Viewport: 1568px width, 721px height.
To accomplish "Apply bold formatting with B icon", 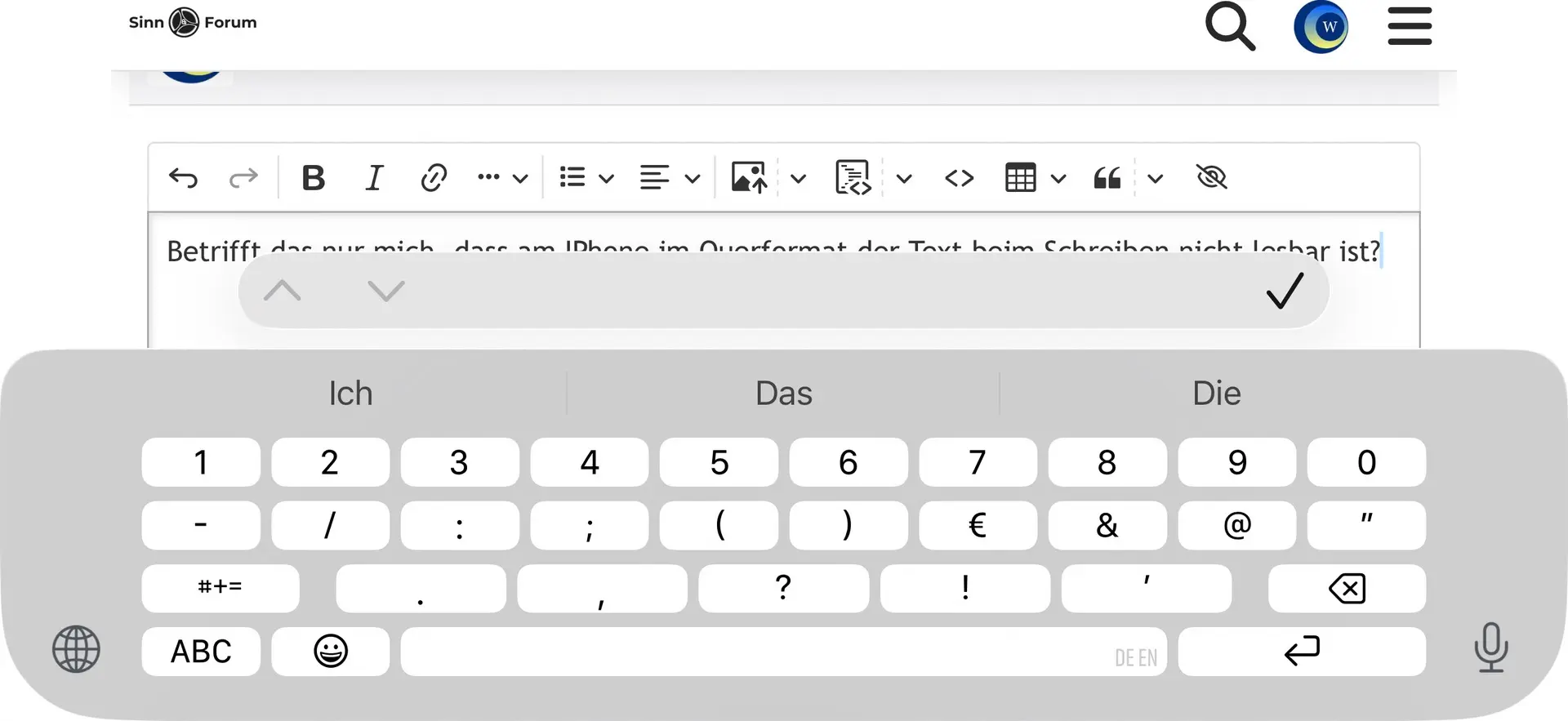I will pos(313,177).
